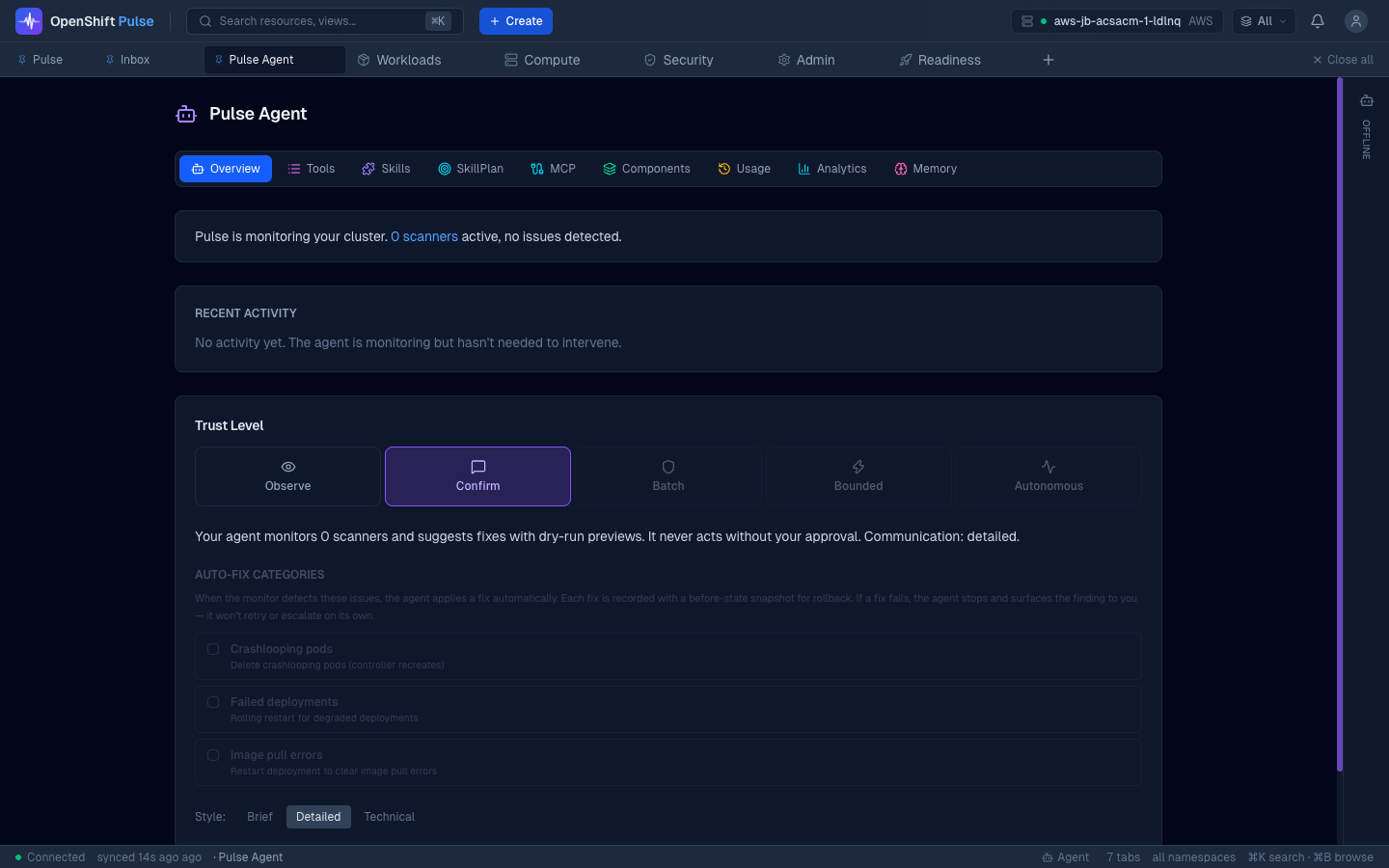Open the SkillPlan sub-tab
Screen dimensions: 1389x868
[x=471, y=169]
